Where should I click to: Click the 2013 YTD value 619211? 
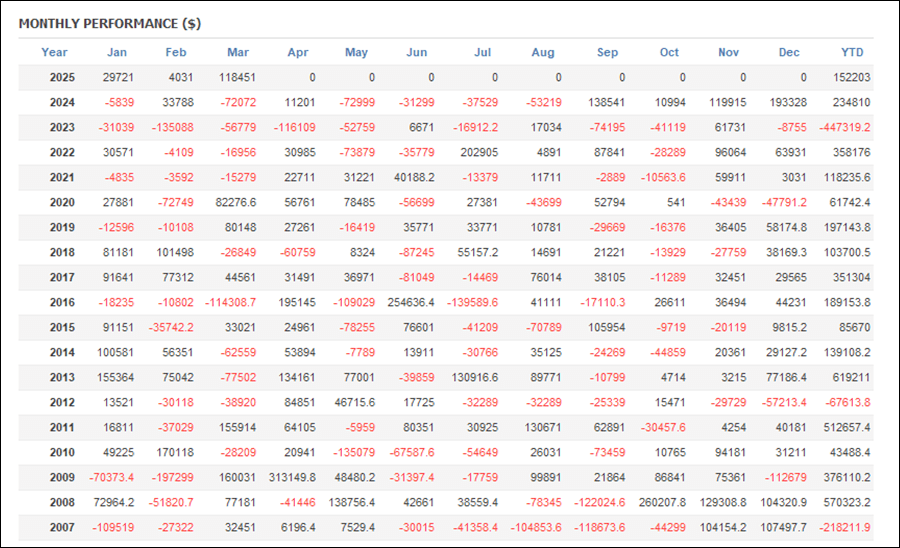pos(852,378)
